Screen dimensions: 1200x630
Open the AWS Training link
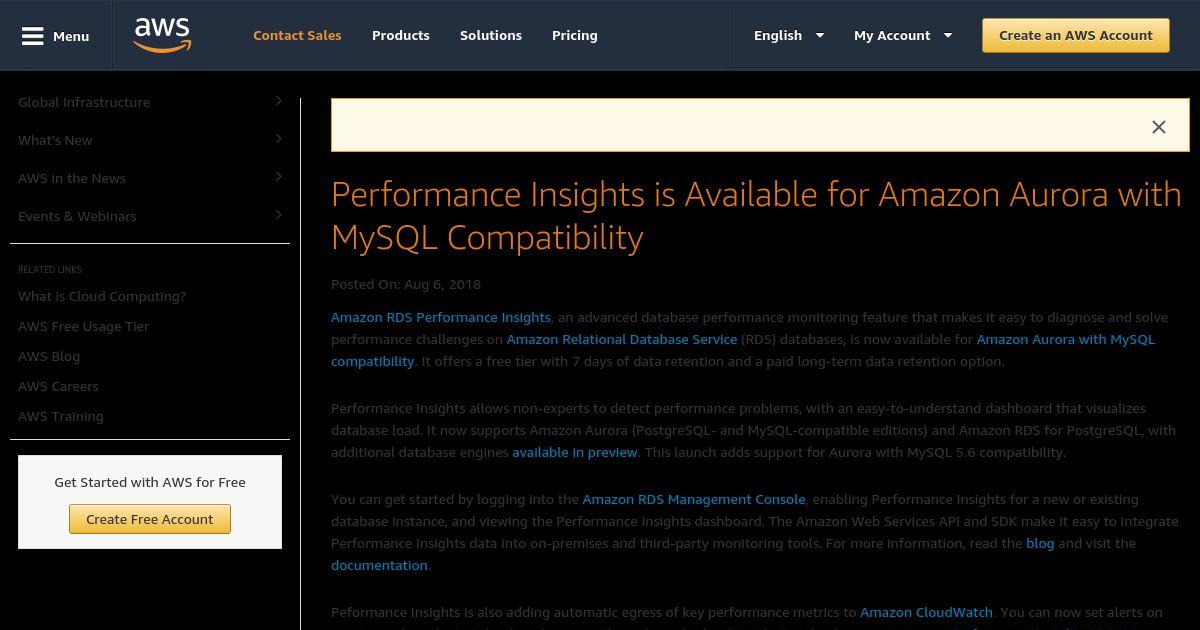(x=61, y=416)
